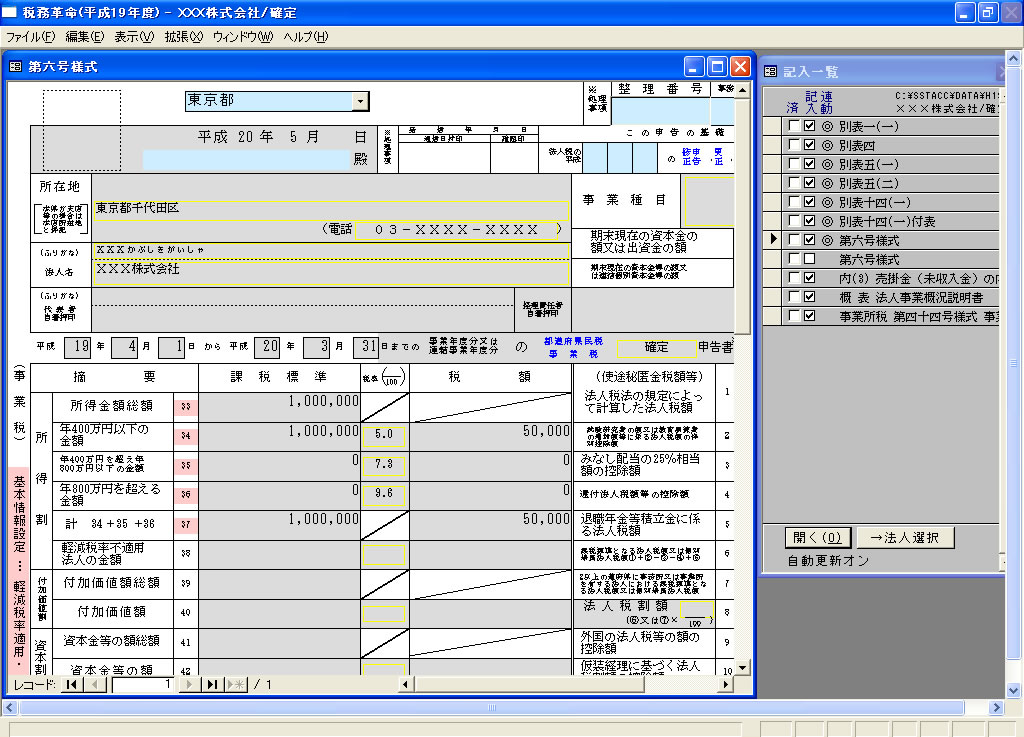Open the ファイル(F) menu
The height and width of the screenshot is (737, 1024).
[30, 37]
